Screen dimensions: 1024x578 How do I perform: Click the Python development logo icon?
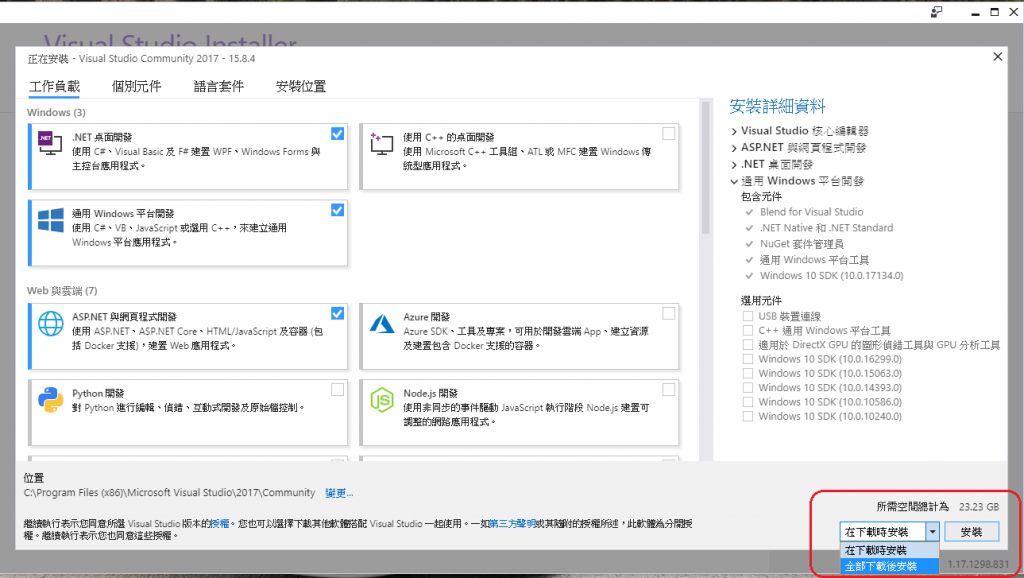click(50, 400)
